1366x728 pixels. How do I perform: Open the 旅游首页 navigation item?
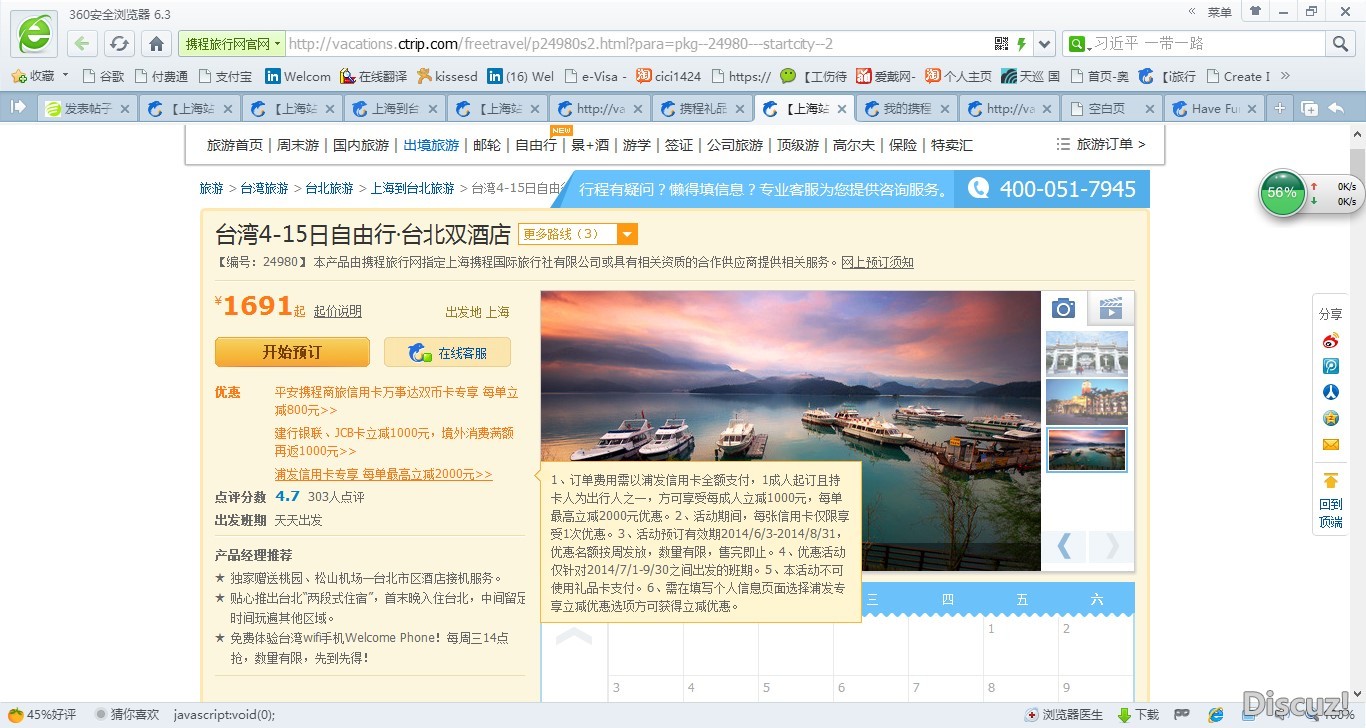click(234, 145)
